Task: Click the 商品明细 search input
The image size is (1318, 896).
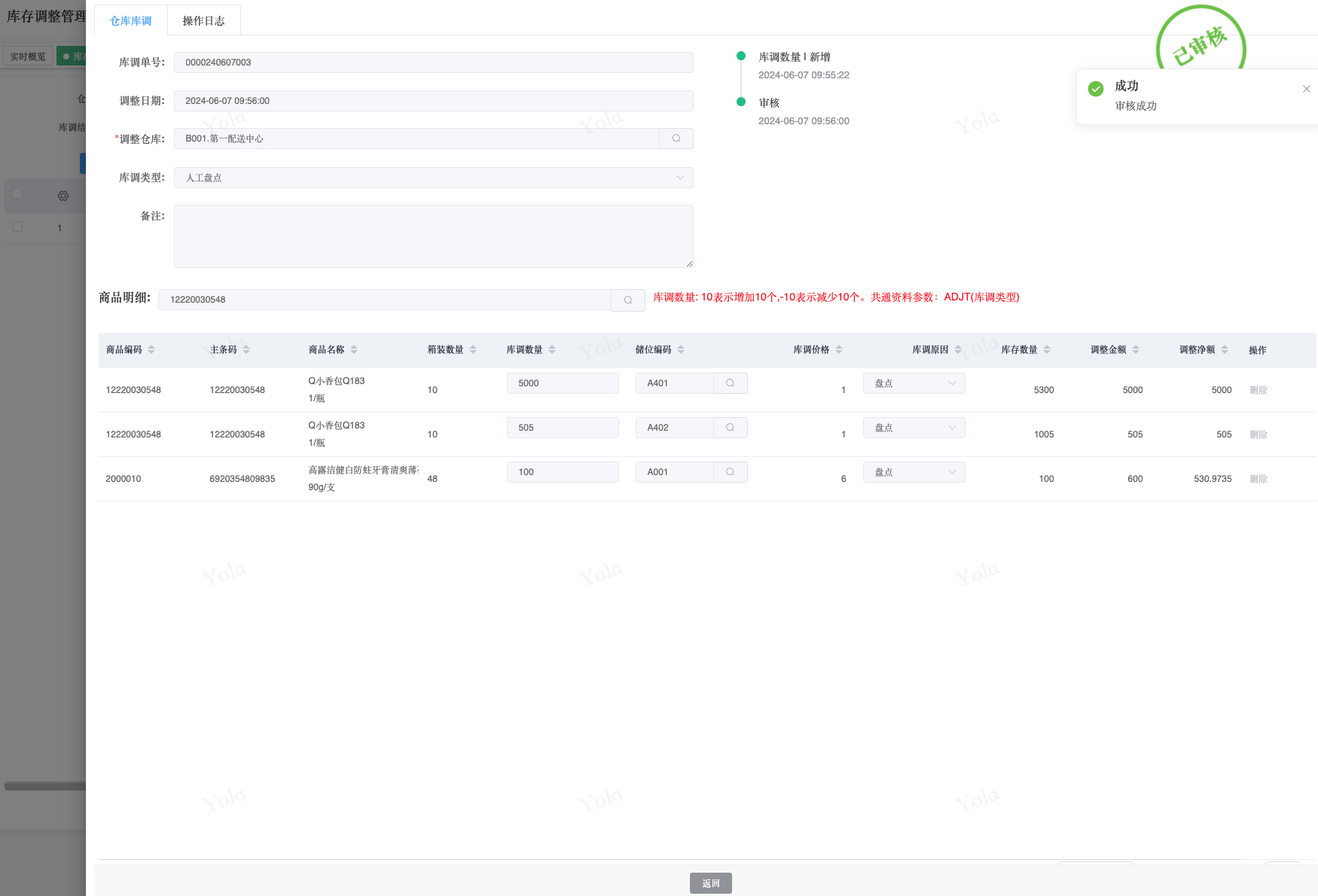Action: 385,300
